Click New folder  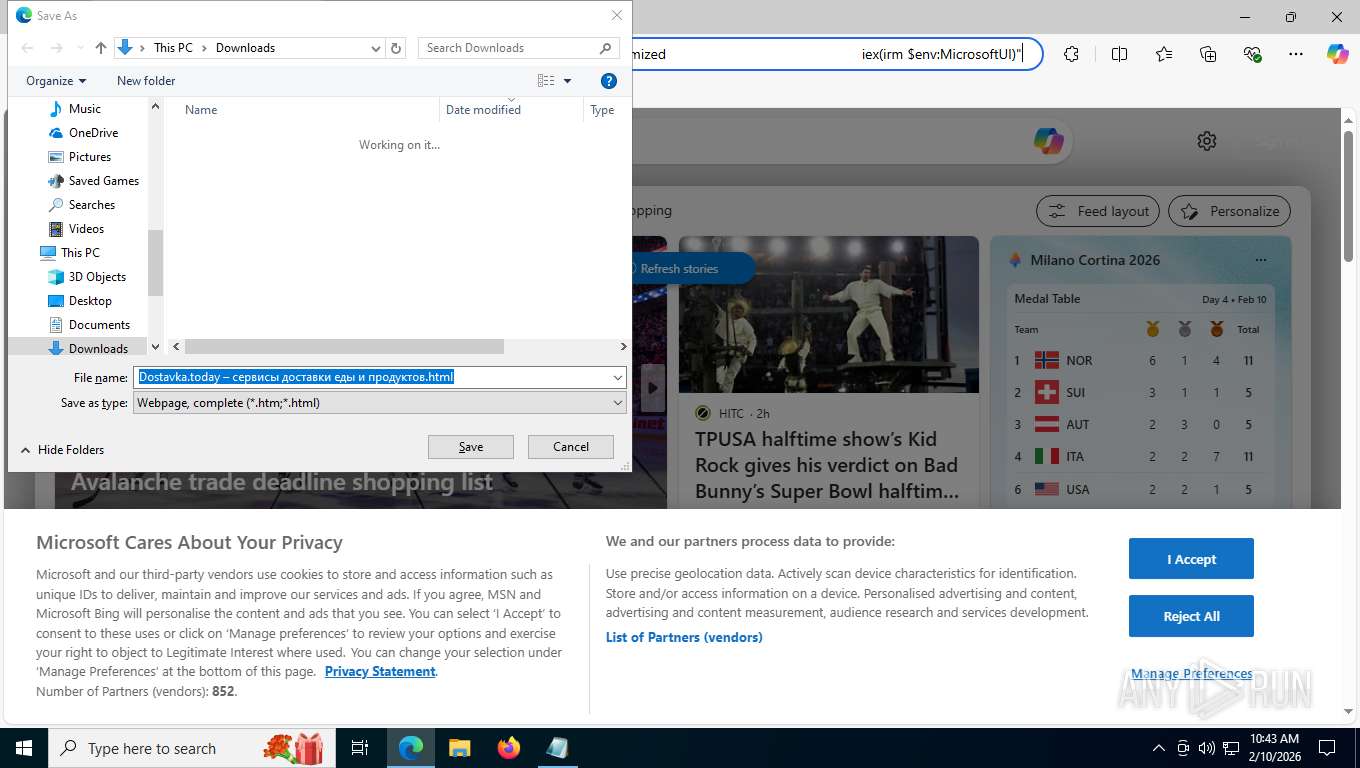pyautogui.click(x=146, y=81)
